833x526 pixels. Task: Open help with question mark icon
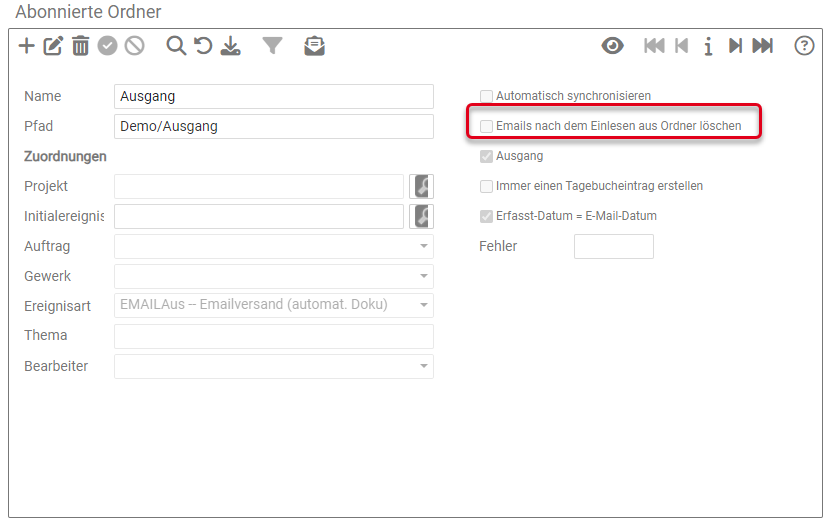coord(804,46)
